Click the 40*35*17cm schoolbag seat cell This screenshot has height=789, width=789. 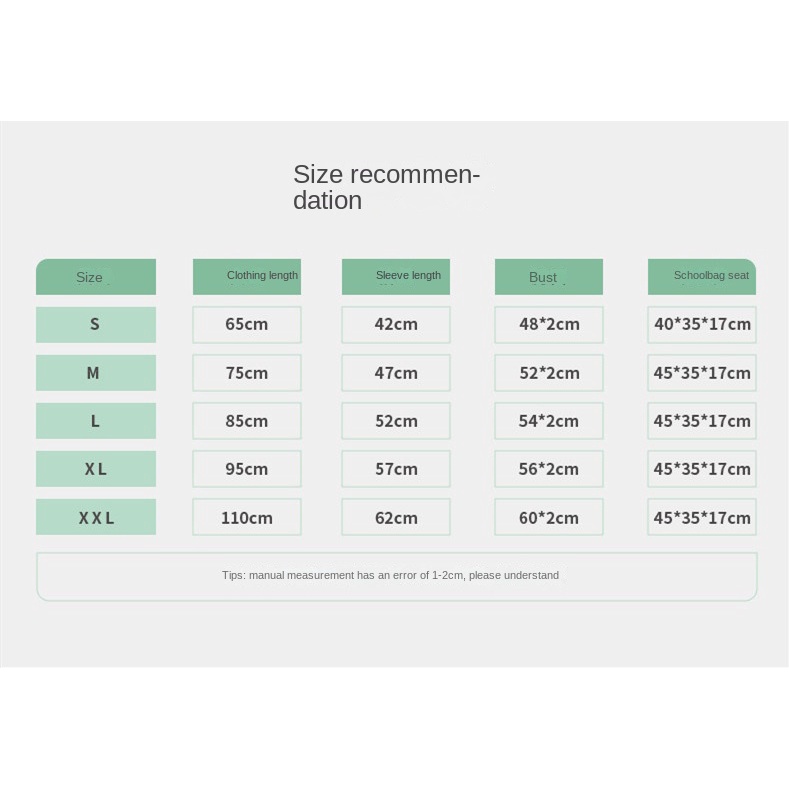click(x=702, y=324)
